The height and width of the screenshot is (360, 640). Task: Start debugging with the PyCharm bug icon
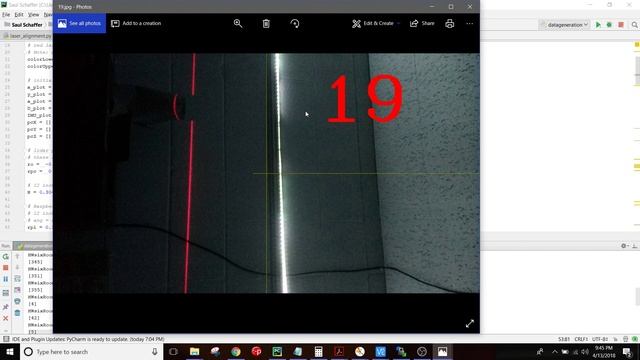(x=609, y=24)
